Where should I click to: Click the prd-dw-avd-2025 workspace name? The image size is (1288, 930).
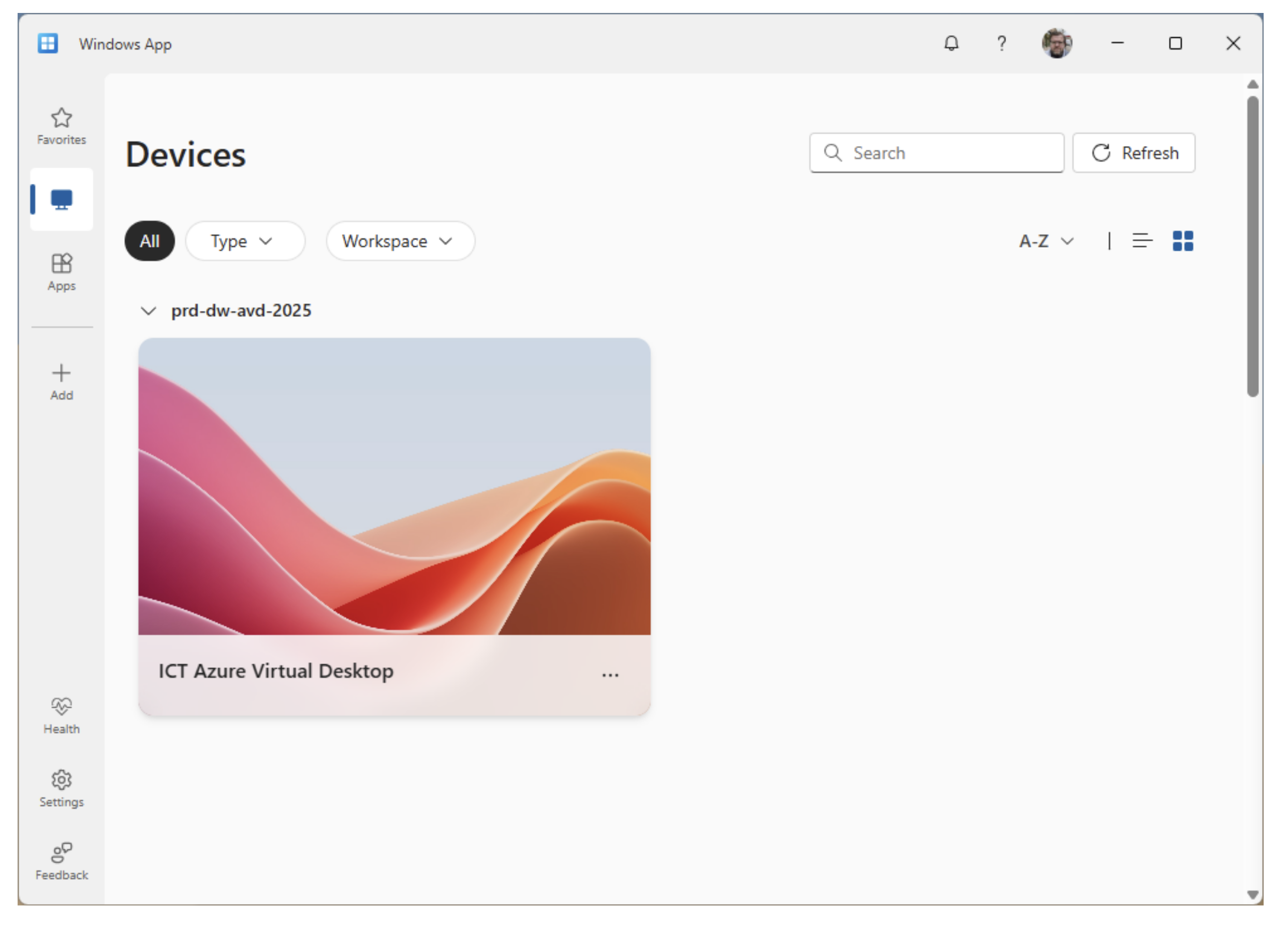pos(241,311)
